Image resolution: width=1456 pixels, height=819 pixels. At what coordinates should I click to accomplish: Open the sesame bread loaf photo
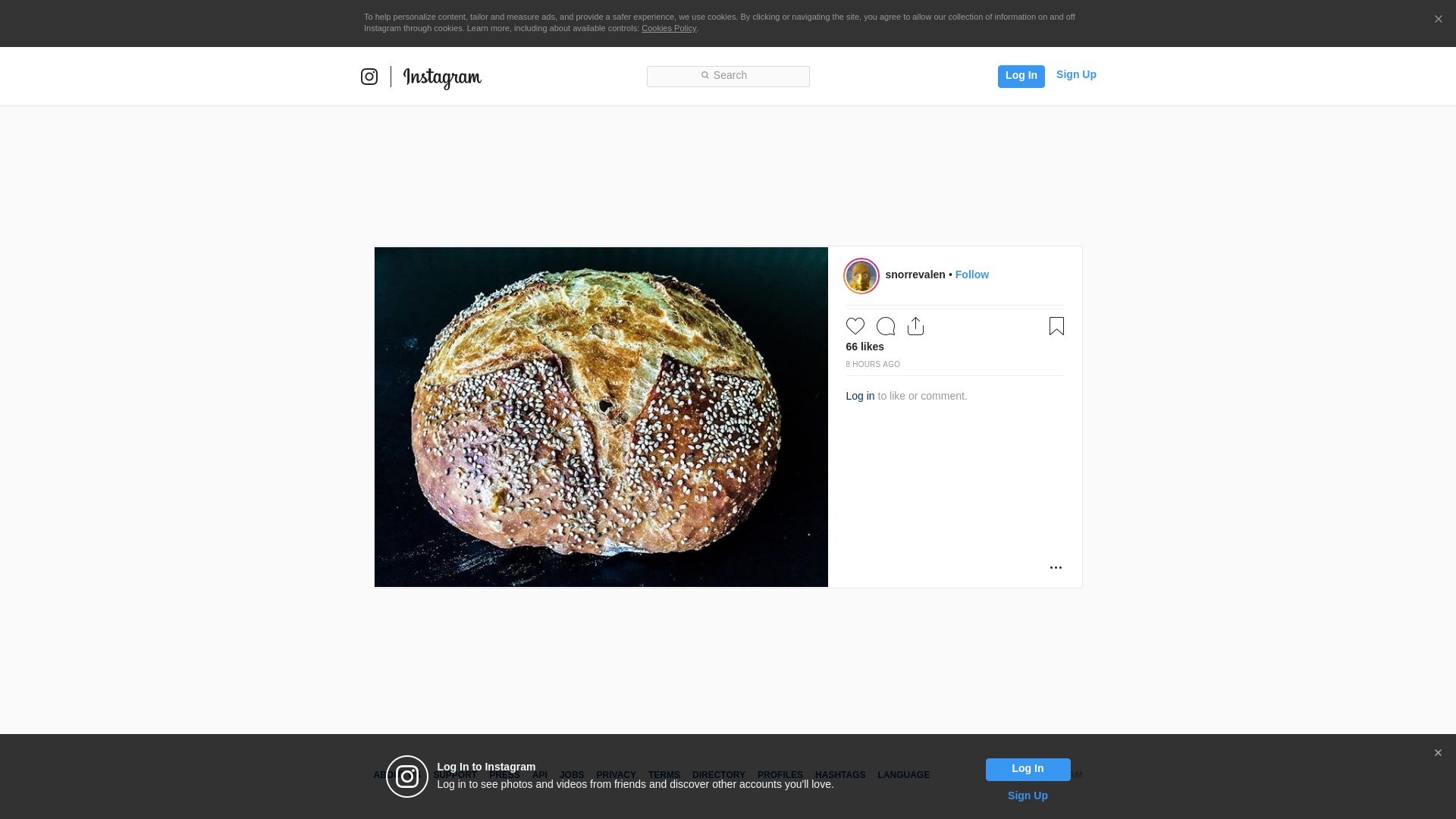point(601,417)
